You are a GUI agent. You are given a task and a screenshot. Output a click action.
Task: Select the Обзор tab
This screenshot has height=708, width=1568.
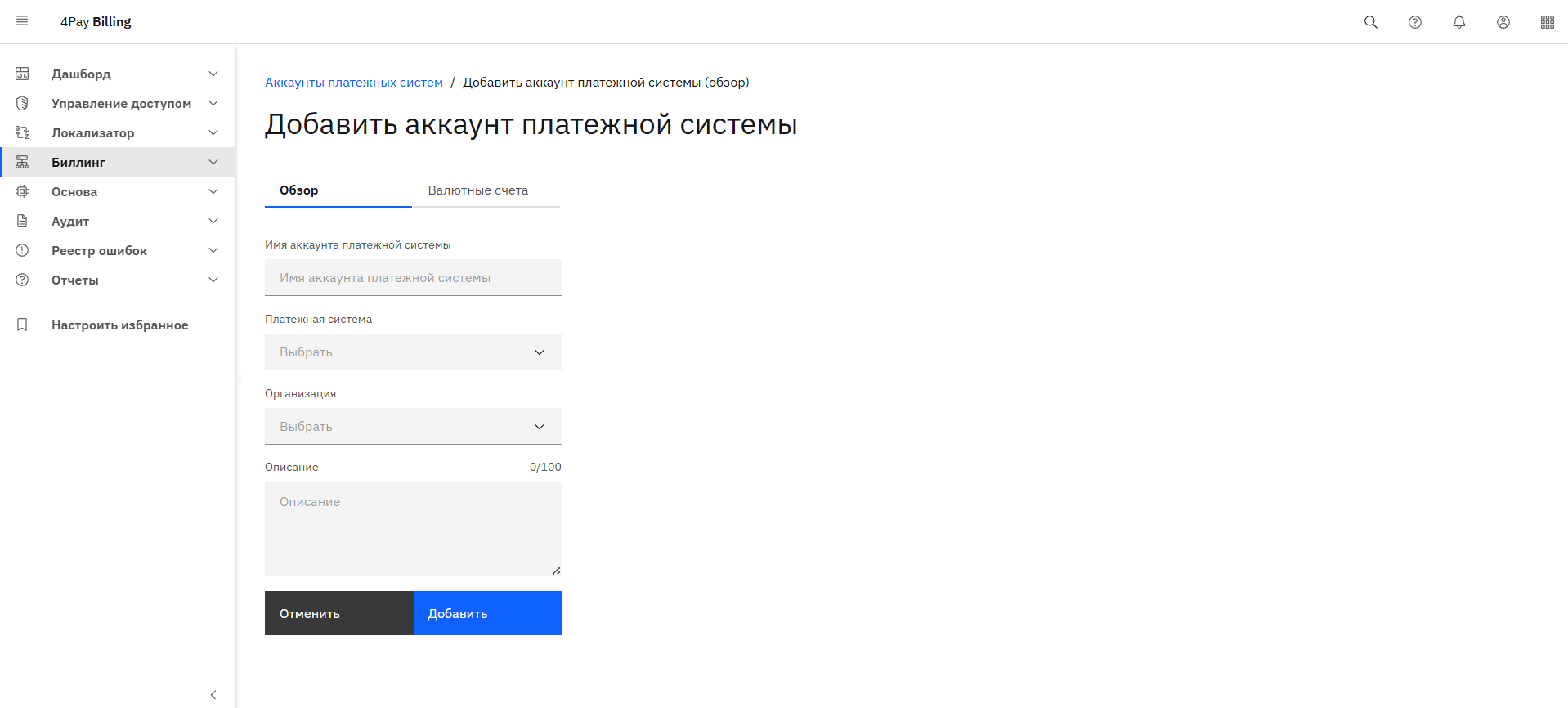pyautogui.click(x=299, y=190)
